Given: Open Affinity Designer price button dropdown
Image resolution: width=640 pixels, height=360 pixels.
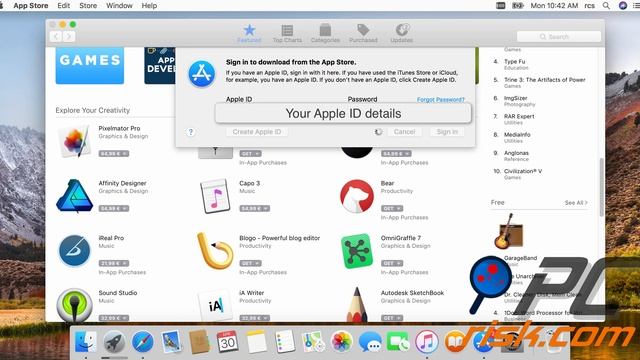Looking at the screenshot, I should point(113,209).
